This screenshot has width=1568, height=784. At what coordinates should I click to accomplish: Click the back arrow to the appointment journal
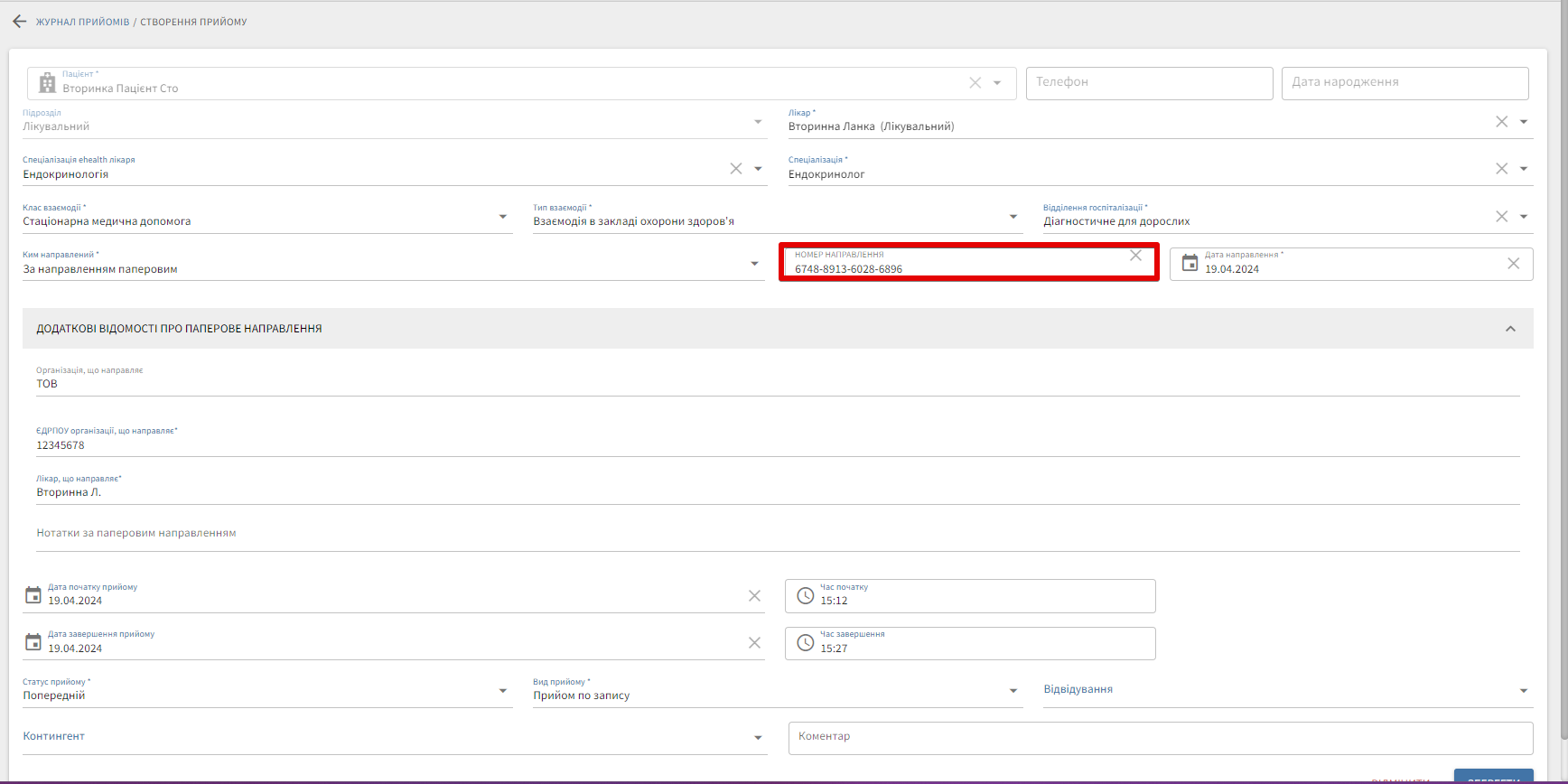pyautogui.click(x=19, y=22)
